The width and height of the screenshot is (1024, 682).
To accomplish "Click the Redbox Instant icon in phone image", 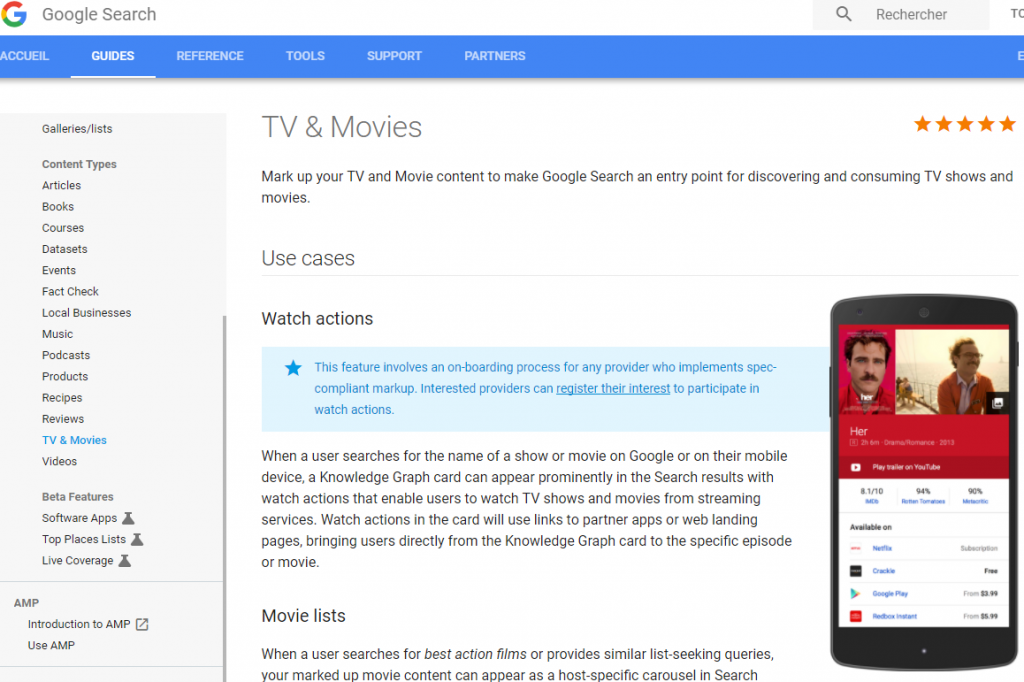I will coord(856,616).
